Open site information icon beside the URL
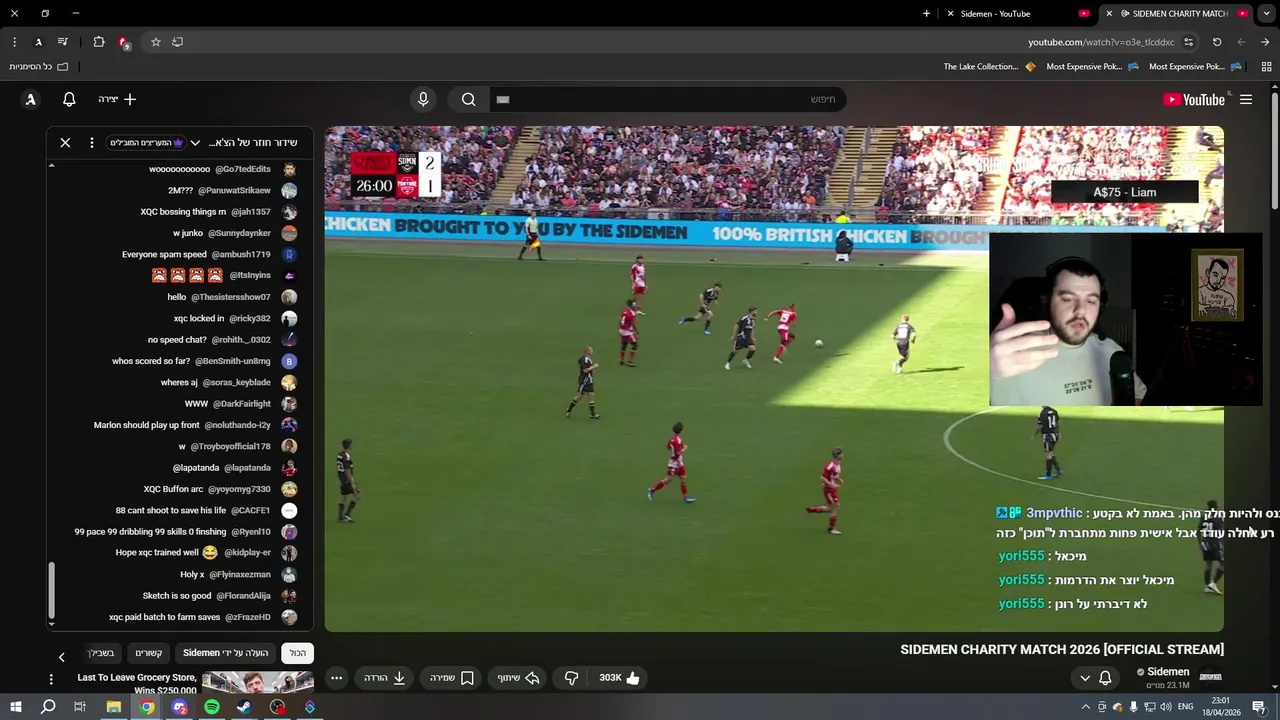 click(1188, 42)
